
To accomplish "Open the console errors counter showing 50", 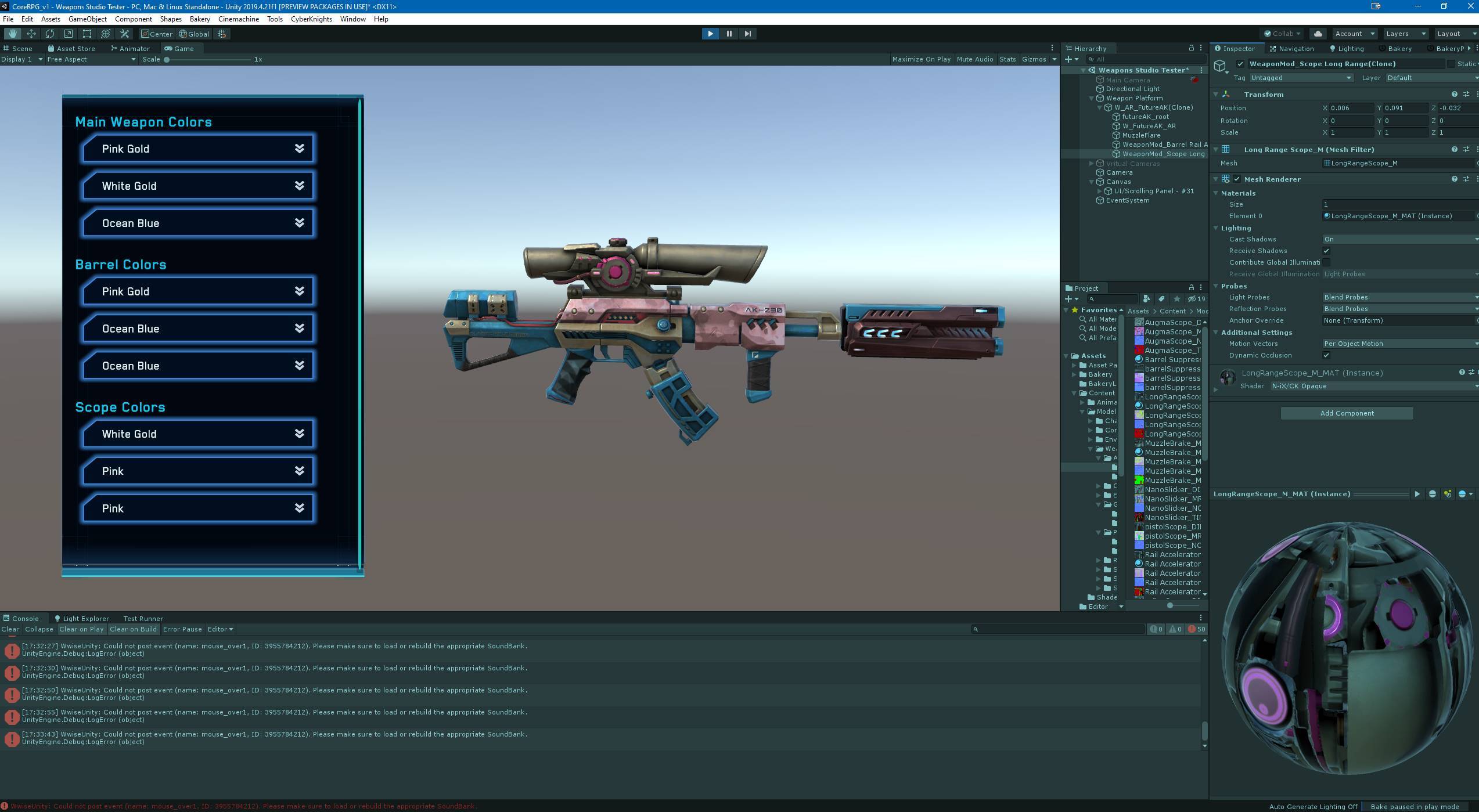I will pos(1197,629).
